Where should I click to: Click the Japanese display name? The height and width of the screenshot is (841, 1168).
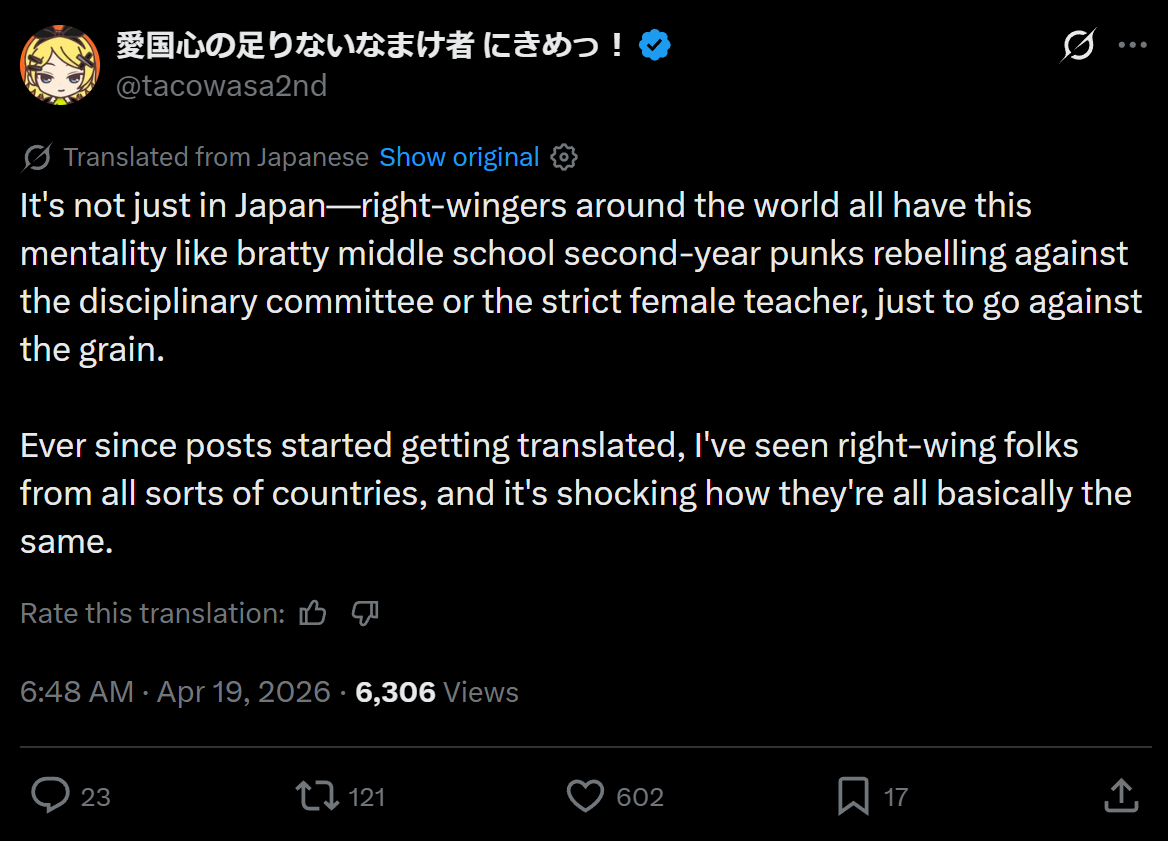[370, 45]
